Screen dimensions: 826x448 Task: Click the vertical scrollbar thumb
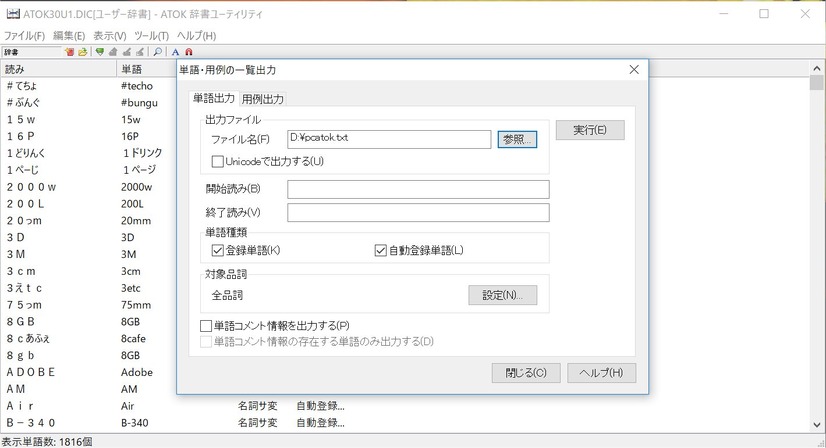[x=817, y=83]
